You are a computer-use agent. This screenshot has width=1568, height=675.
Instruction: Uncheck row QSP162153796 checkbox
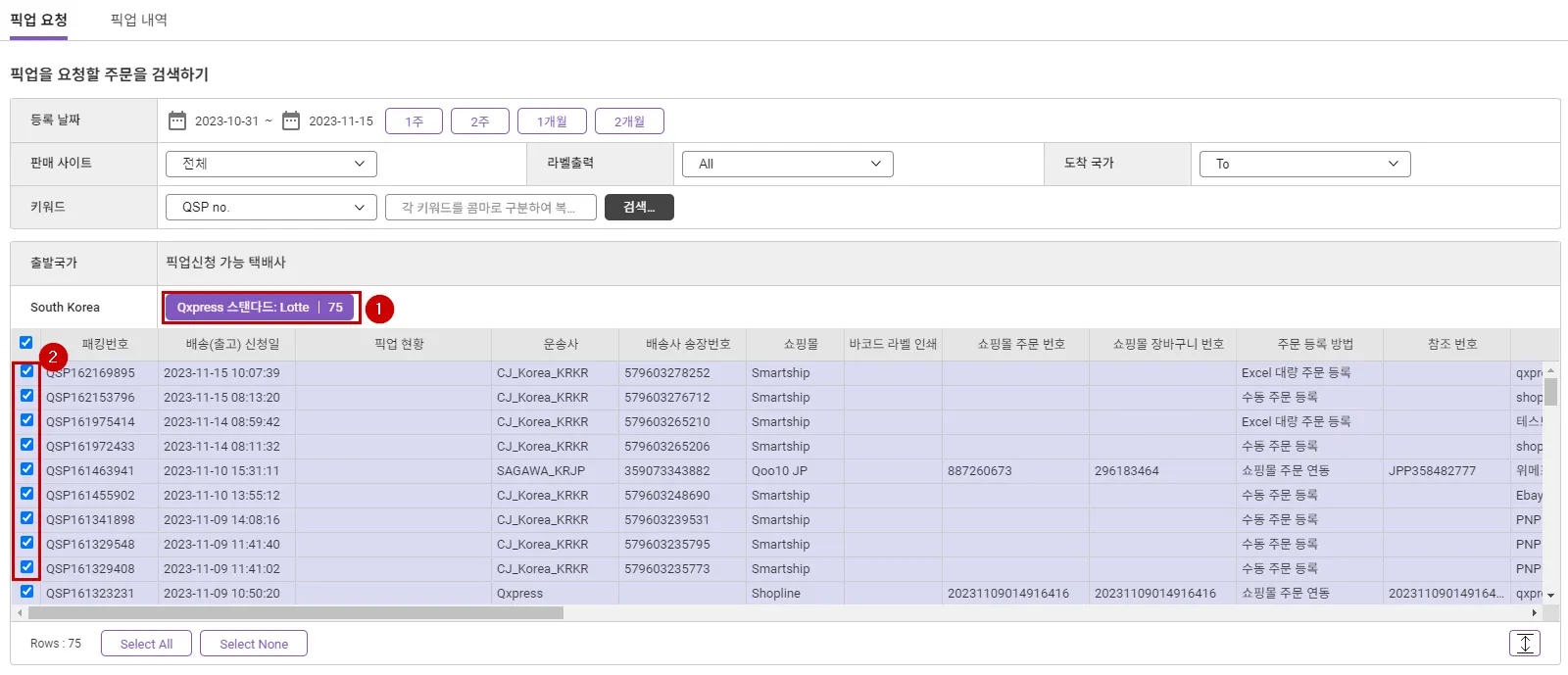click(26, 396)
